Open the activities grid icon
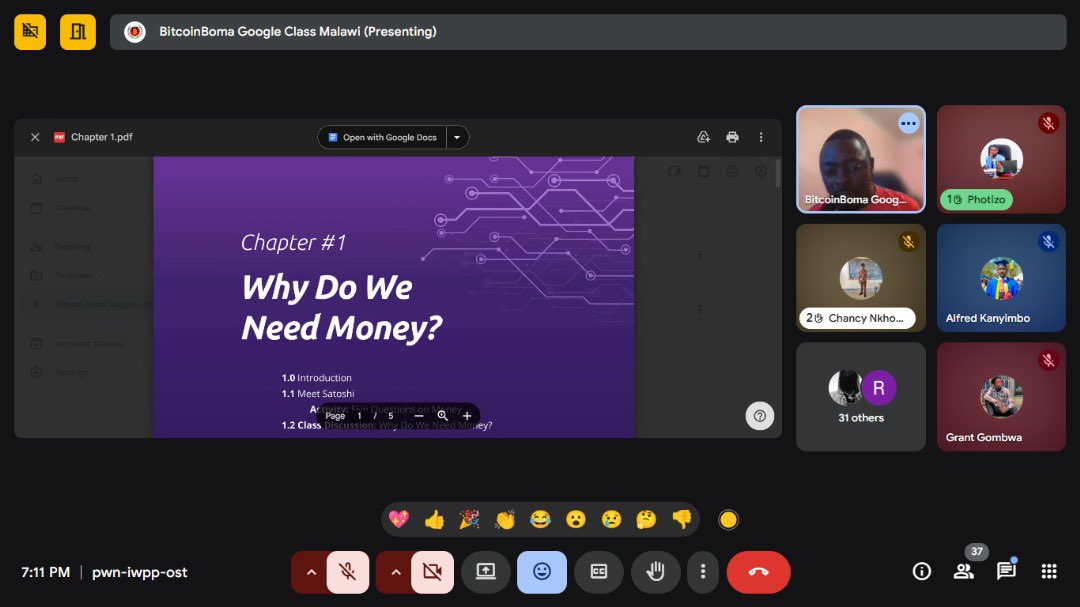Image resolution: width=1080 pixels, height=607 pixels. (1049, 571)
